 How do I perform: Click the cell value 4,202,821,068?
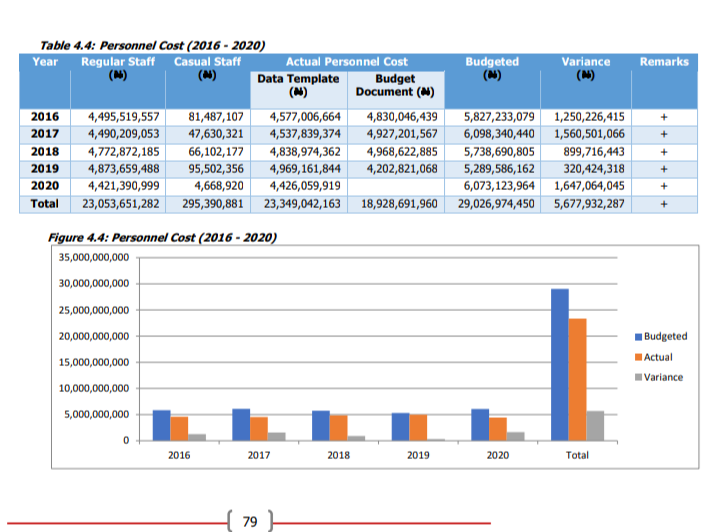point(402,168)
